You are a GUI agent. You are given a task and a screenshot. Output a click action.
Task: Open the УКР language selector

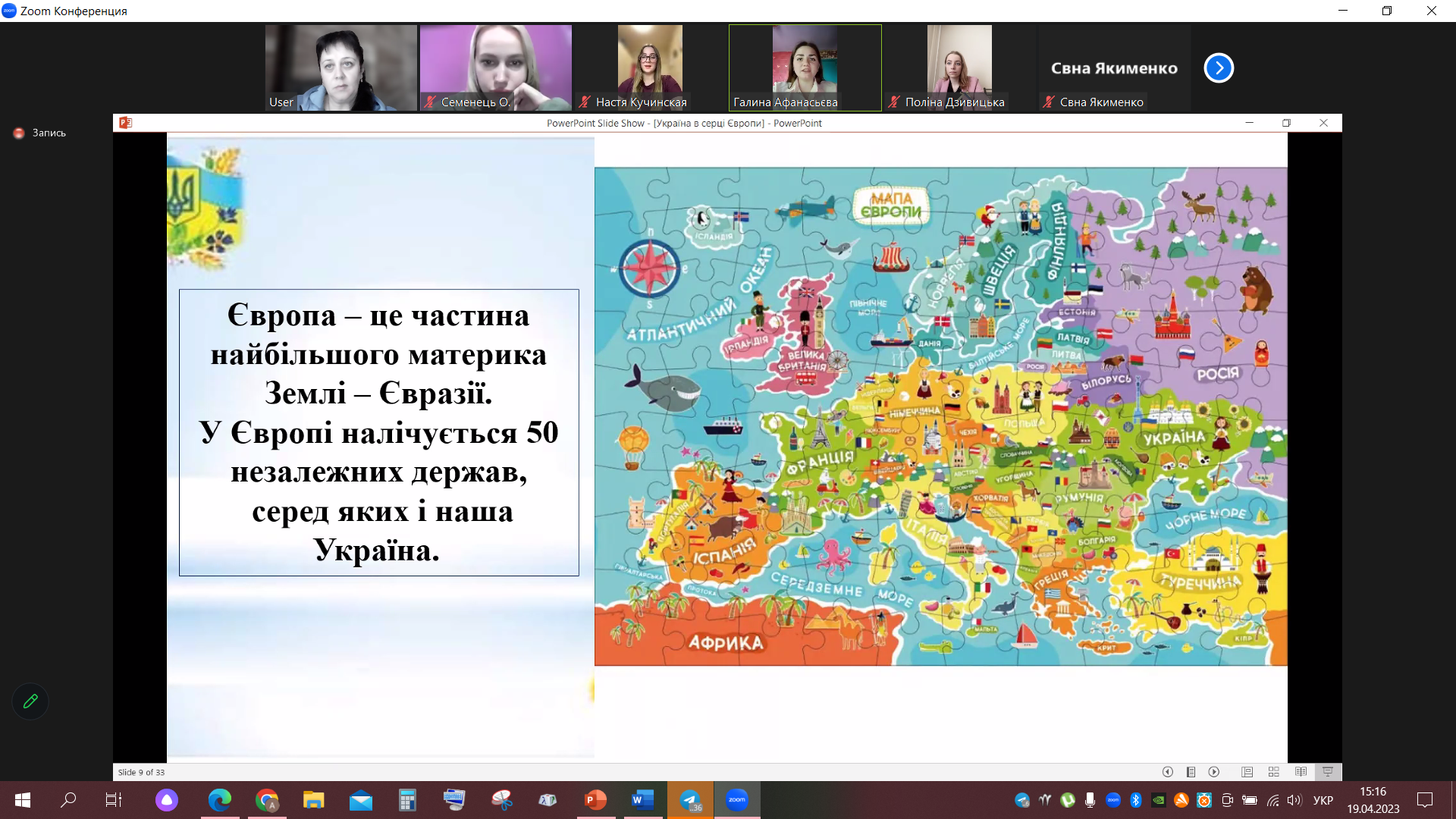click(1323, 800)
